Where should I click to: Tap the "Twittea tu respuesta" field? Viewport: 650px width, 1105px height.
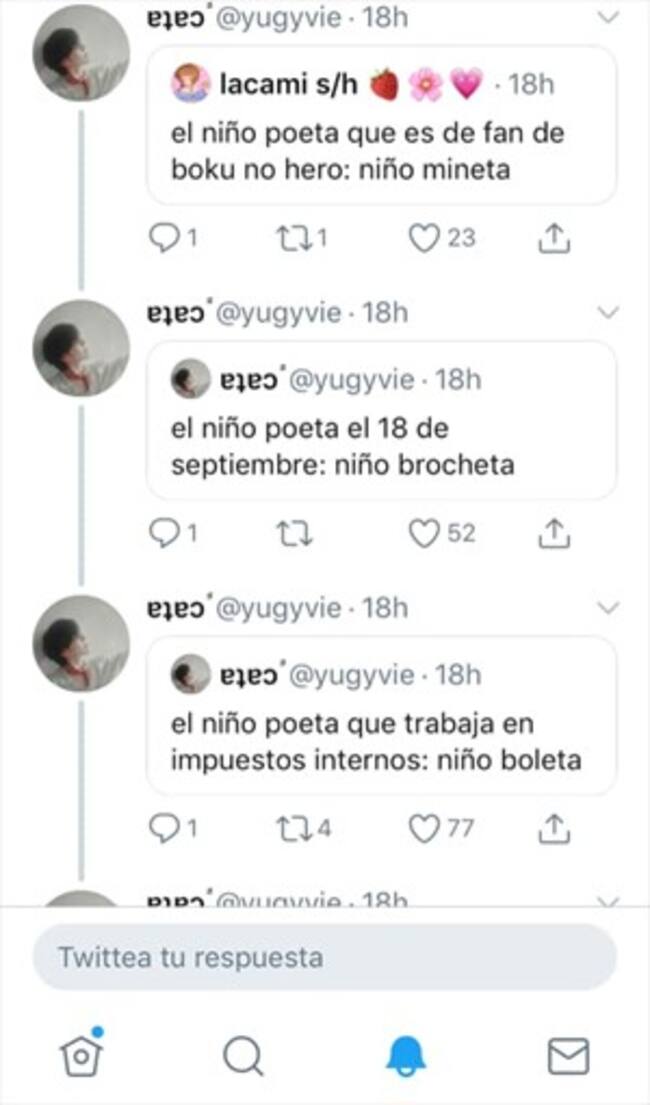tap(324, 957)
